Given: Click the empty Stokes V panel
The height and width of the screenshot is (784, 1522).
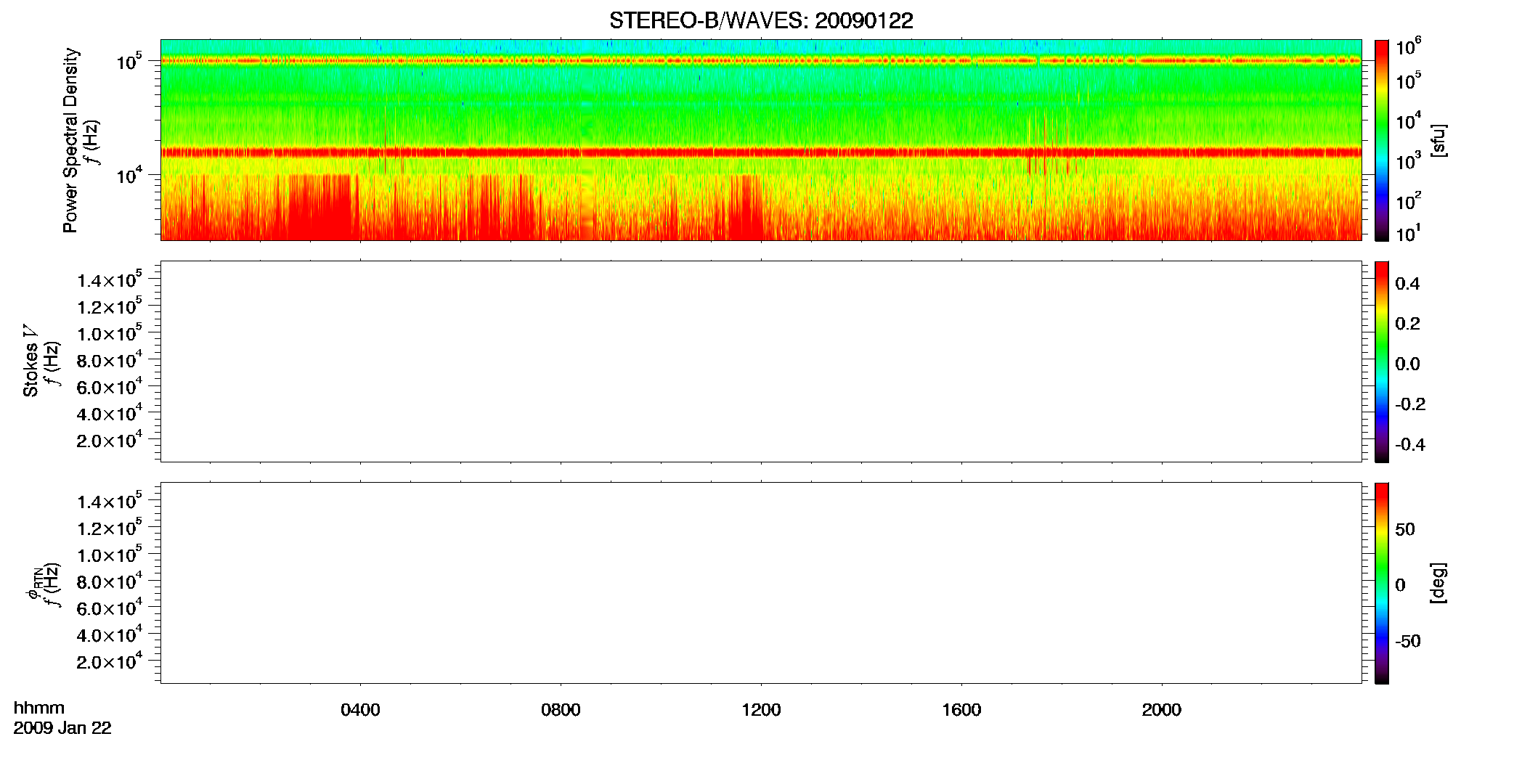Looking at the screenshot, I should coord(761,362).
